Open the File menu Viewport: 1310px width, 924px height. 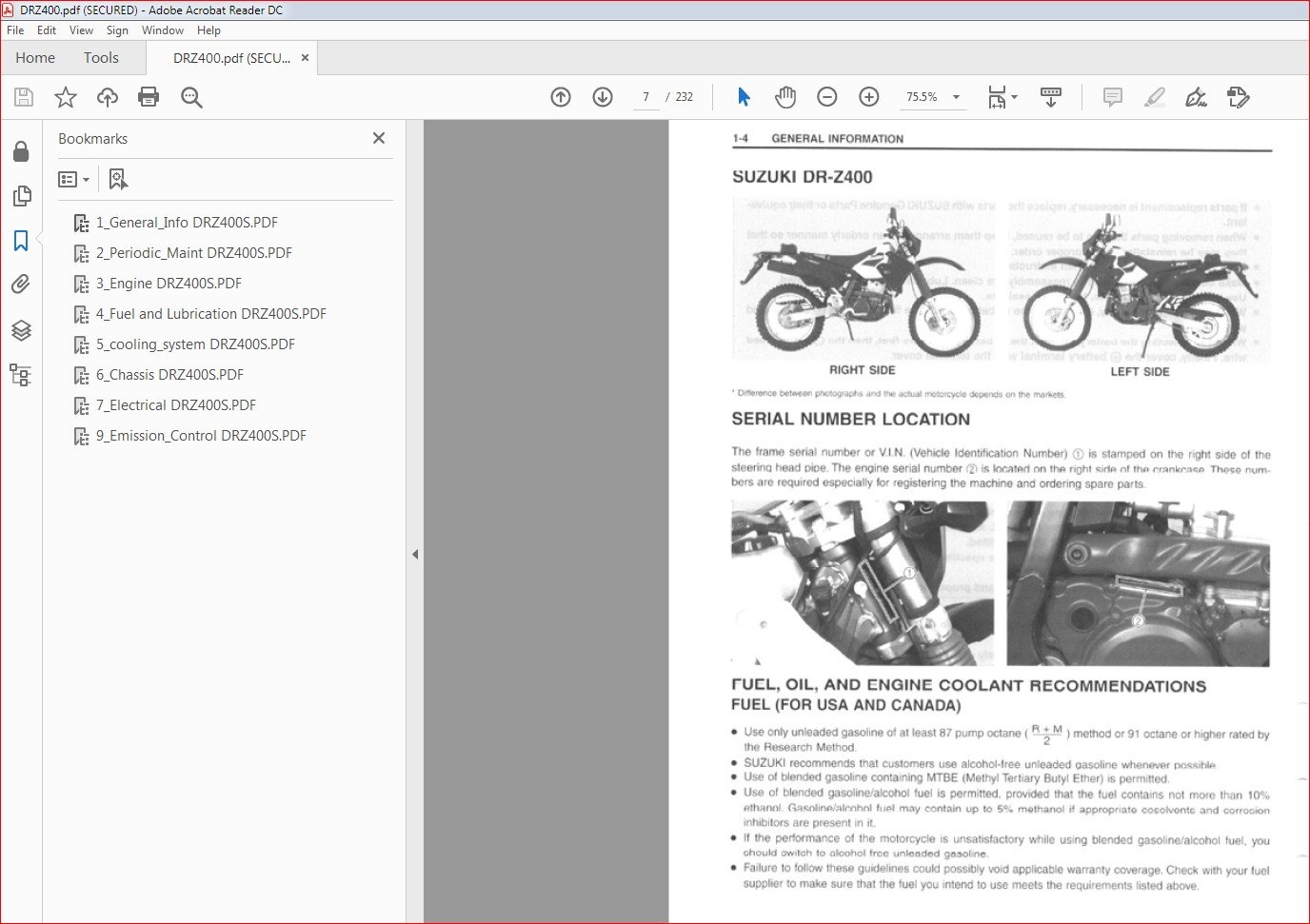click(15, 30)
